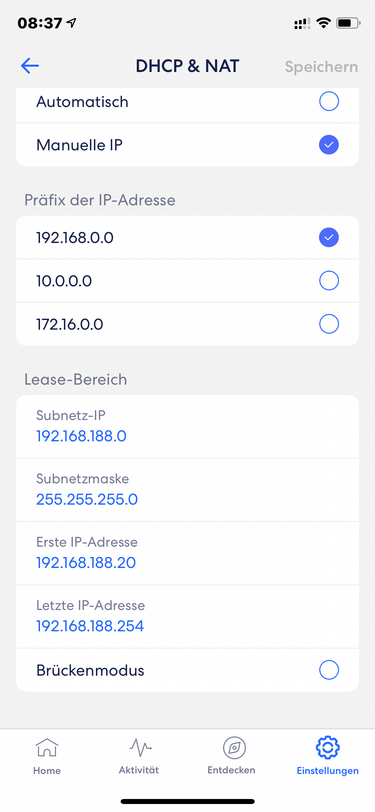Edit the Subnetzmaske value 255.255.255.0
The height and width of the screenshot is (812, 375).
click(x=188, y=490)
